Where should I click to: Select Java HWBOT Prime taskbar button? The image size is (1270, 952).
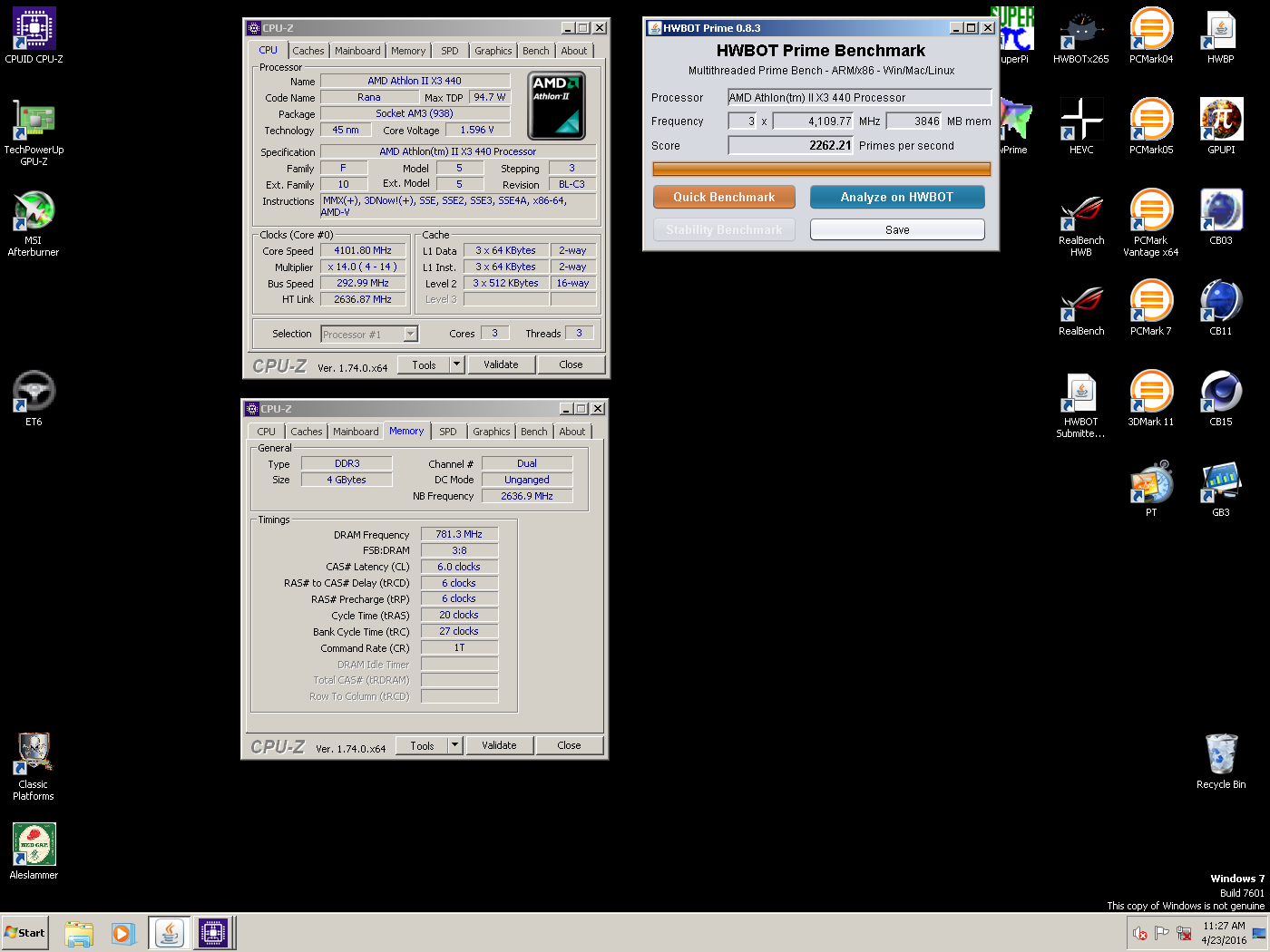tap(170, 933)
